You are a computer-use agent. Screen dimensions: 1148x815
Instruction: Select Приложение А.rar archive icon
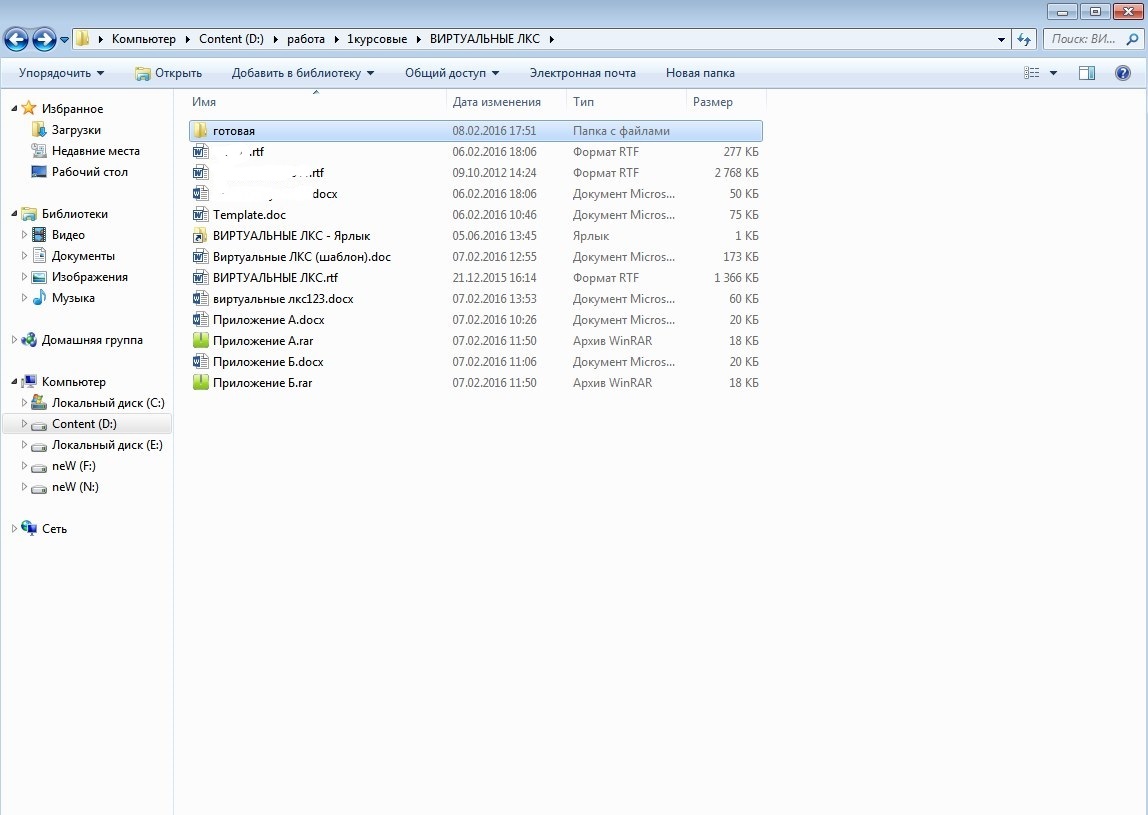pos(200,340)
